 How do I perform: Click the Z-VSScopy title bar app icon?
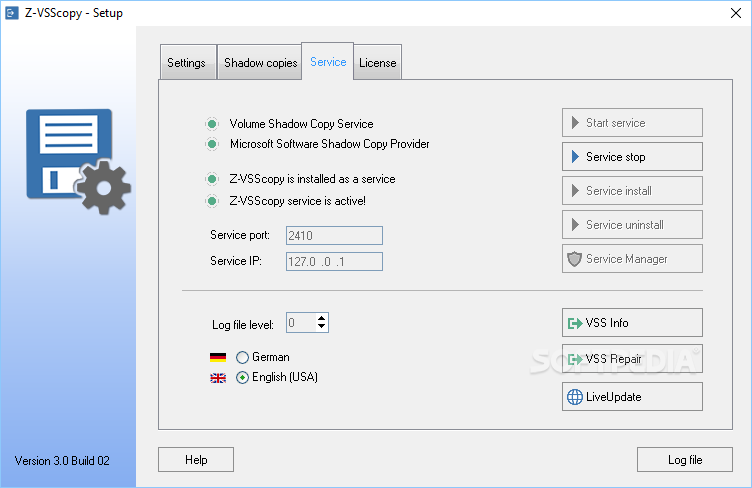pos(12,13)
